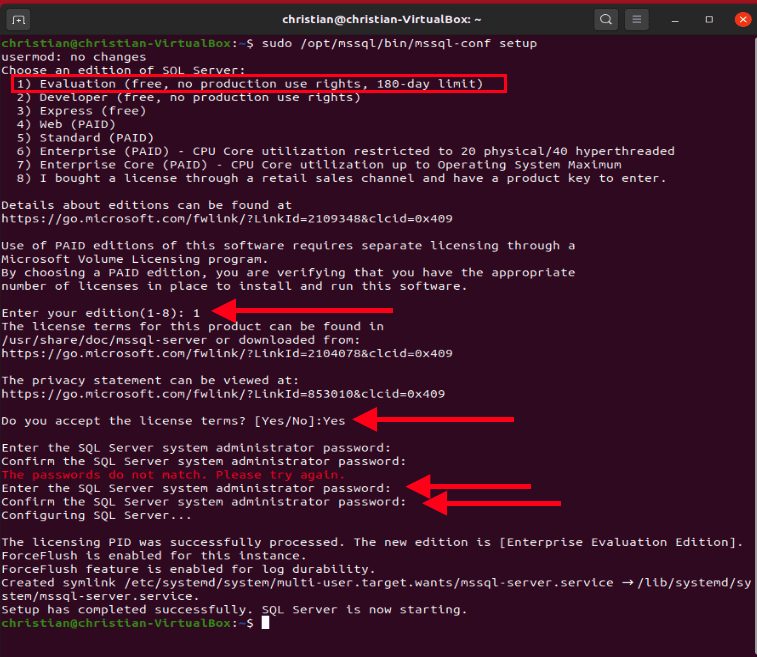The width and height of the screenshot is (757, 657).
Task: Click '/usr/share/doc/mssql-server or downloaded from:' line
Action: click(181, 340)
